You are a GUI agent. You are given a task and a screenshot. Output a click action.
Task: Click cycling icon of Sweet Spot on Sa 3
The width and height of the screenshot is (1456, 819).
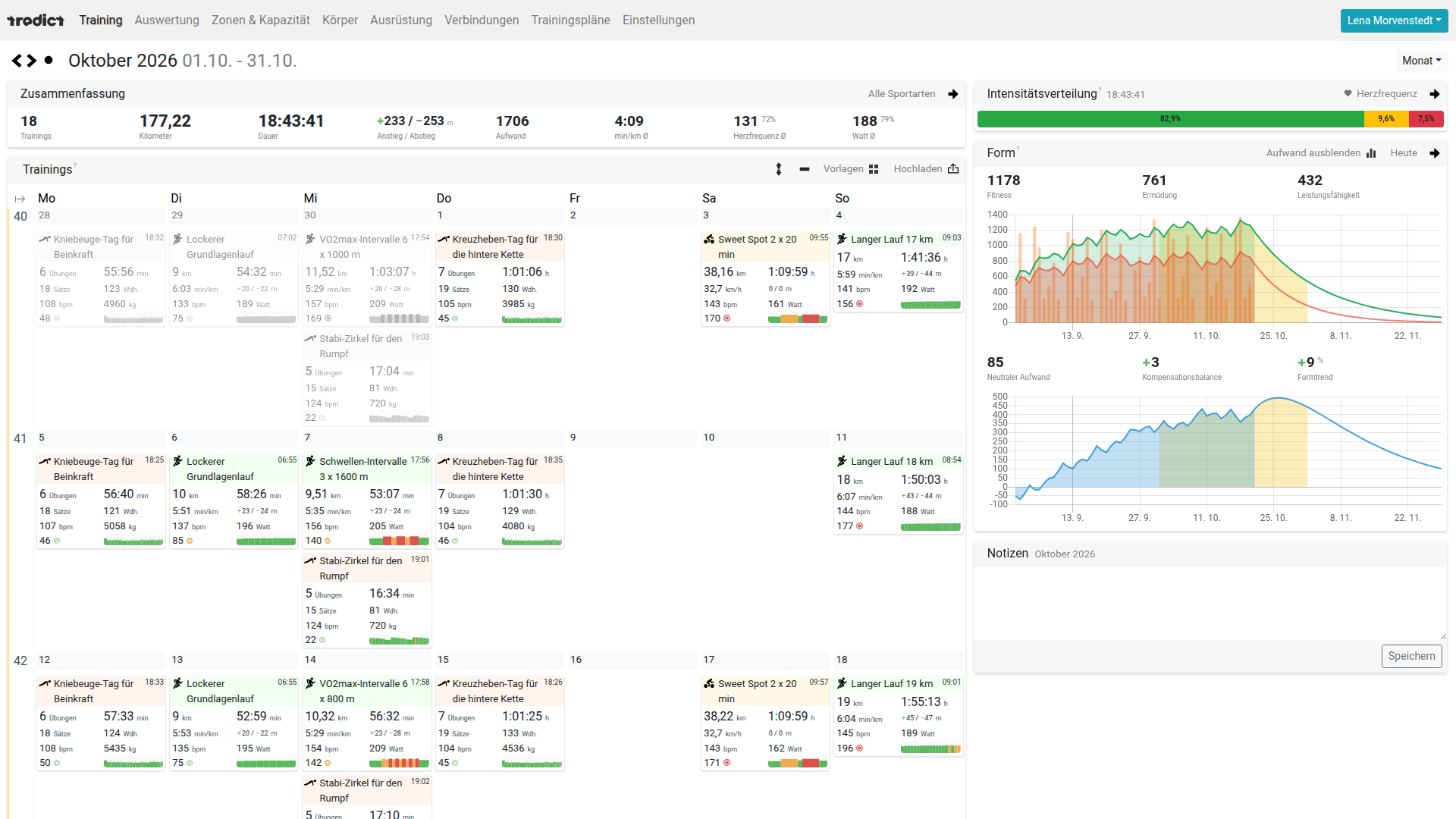[x=709, y=239]
